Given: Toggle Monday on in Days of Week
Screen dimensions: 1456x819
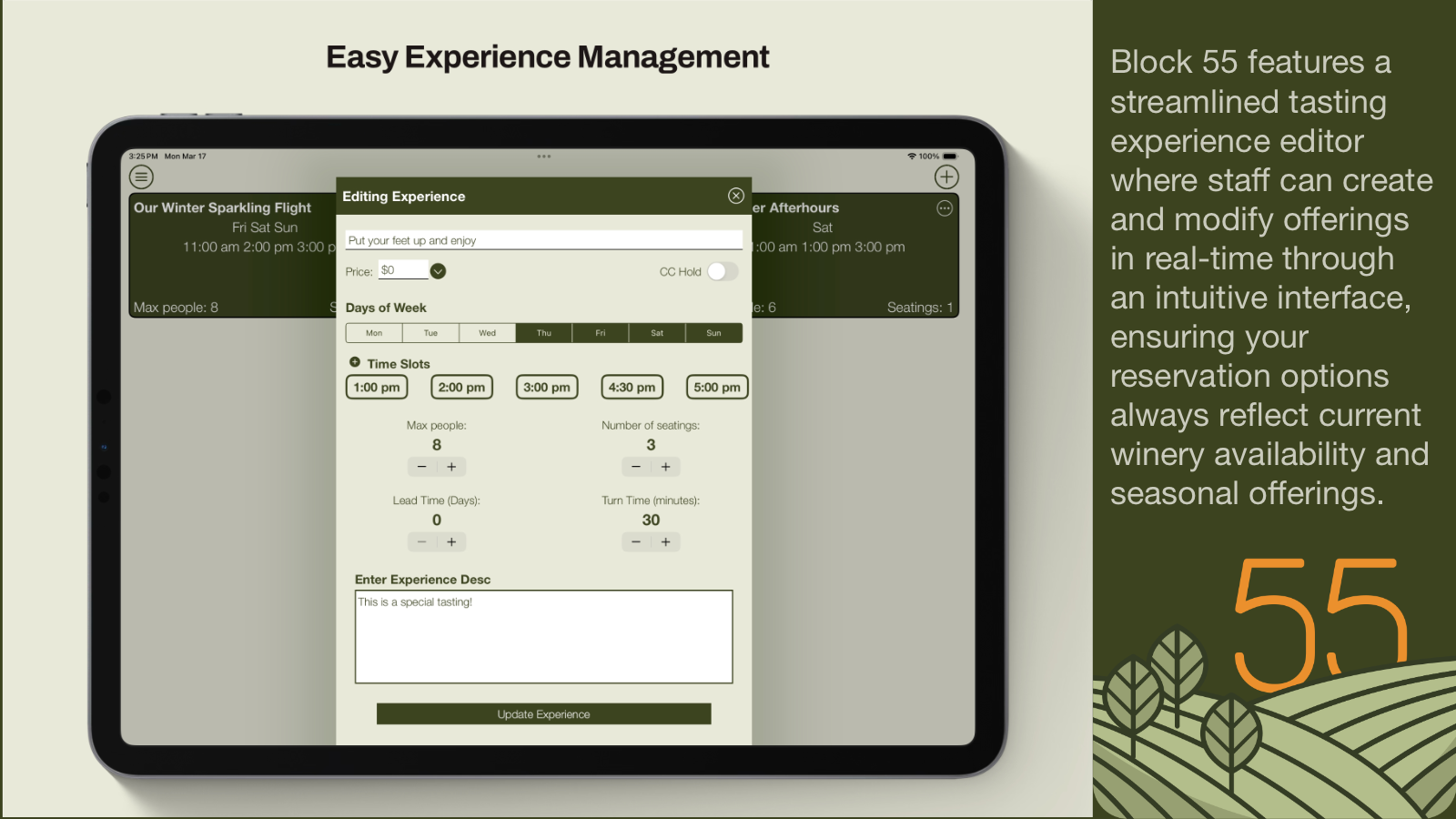Looking at the screenshot, I should click(373, 332).
